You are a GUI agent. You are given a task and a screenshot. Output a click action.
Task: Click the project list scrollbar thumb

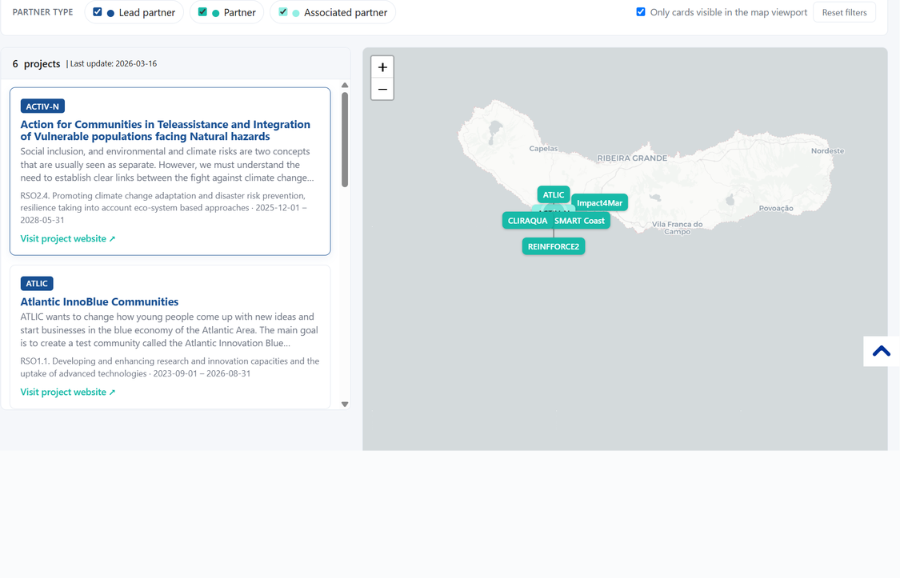tap(344, 139)
